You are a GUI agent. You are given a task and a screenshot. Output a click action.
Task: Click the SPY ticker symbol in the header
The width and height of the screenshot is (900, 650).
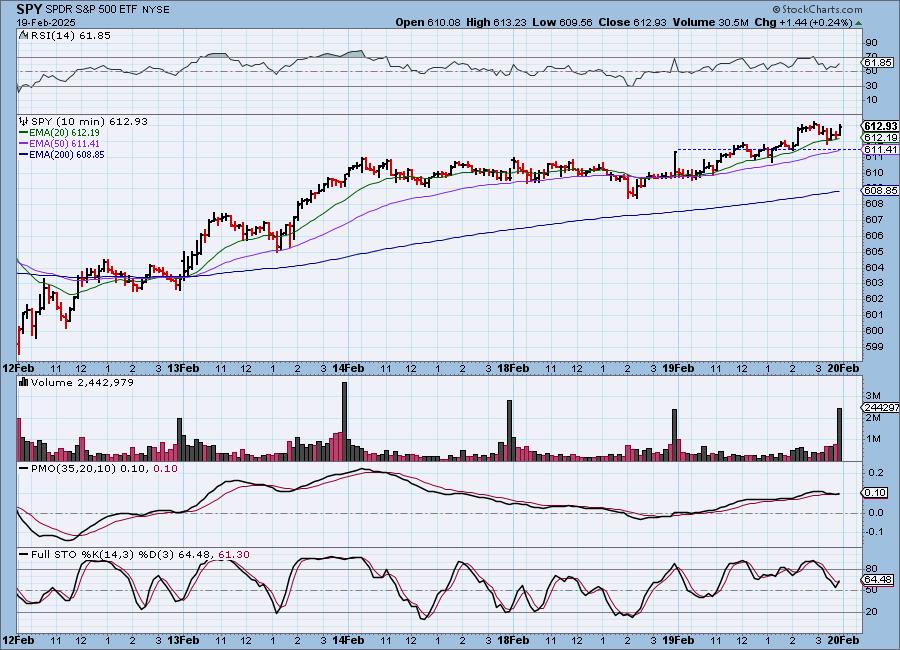click(x=29, y=9)
